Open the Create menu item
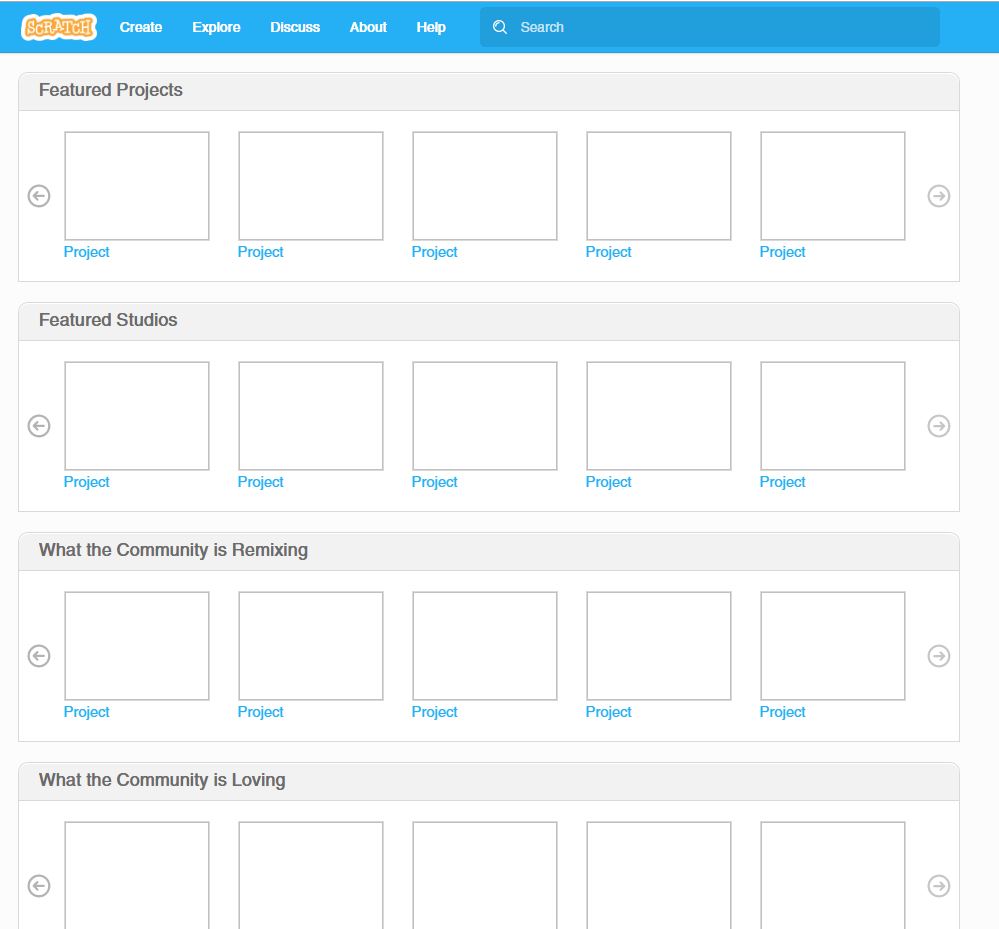 coord(141,27)
